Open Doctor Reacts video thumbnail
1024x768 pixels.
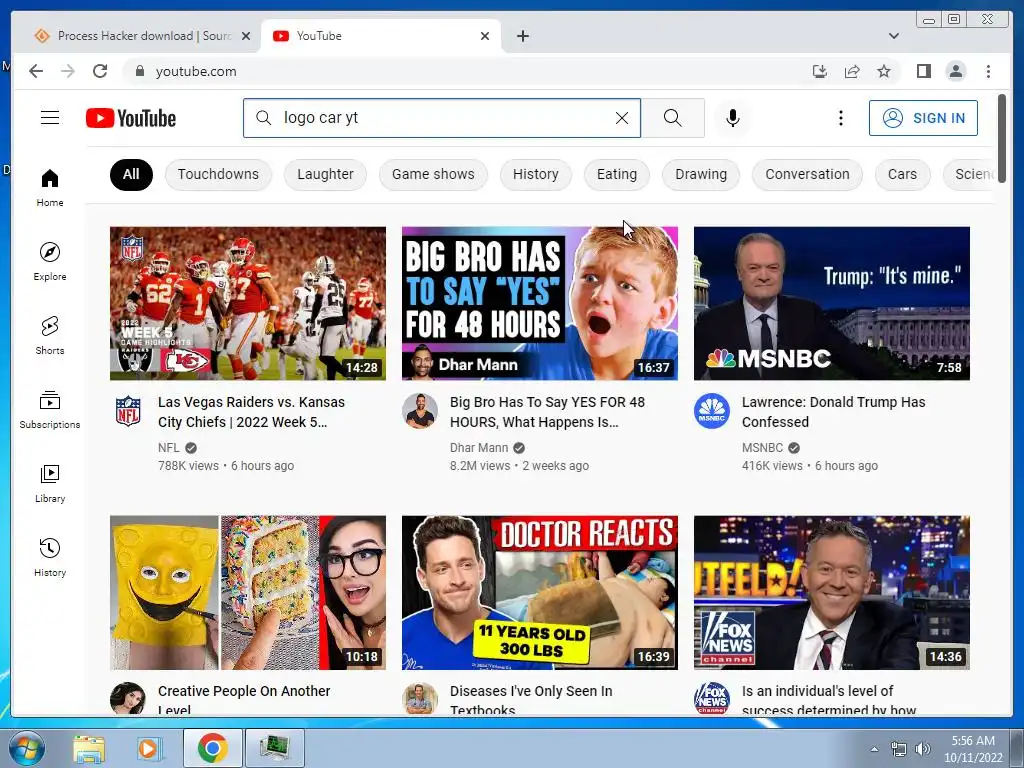[539, 592]
